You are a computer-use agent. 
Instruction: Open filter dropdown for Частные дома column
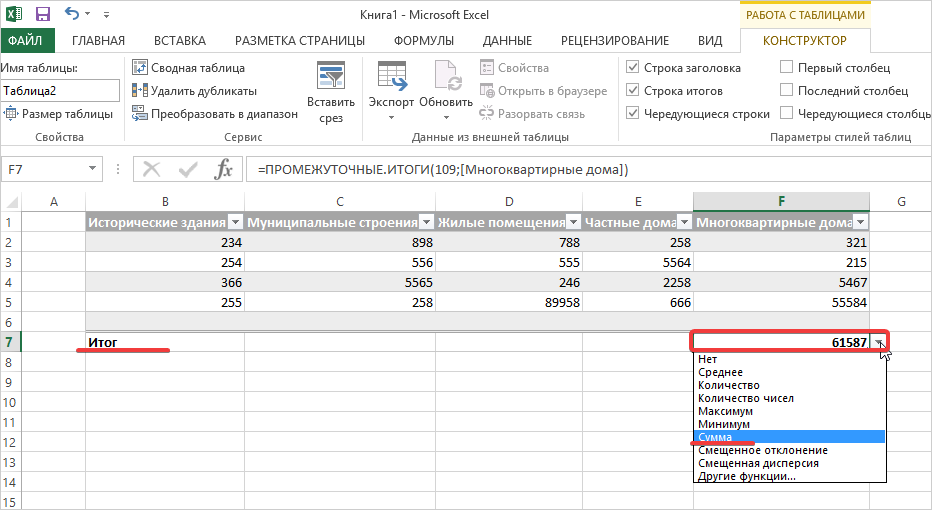[x=683, y=223]
